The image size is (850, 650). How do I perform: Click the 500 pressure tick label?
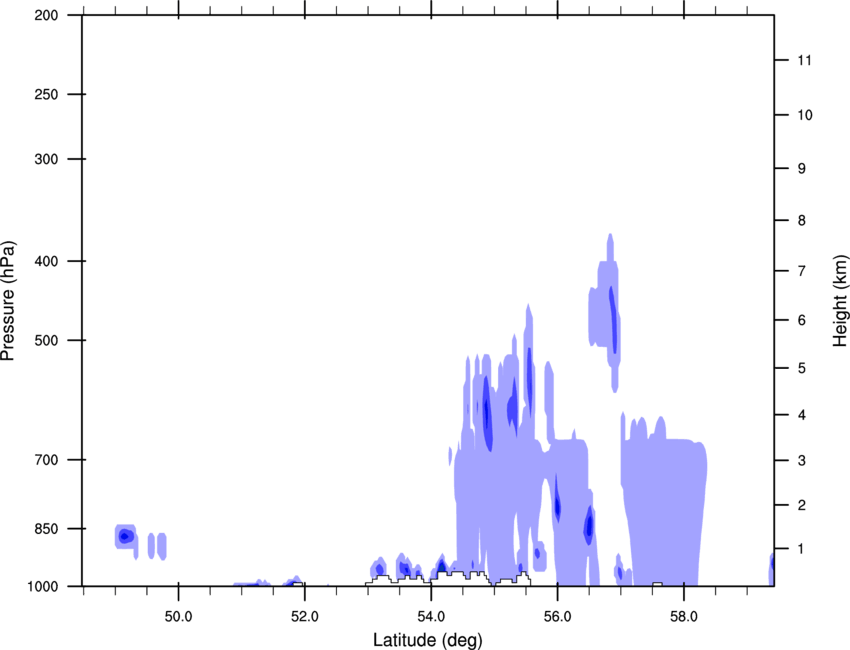pos(46,340)
